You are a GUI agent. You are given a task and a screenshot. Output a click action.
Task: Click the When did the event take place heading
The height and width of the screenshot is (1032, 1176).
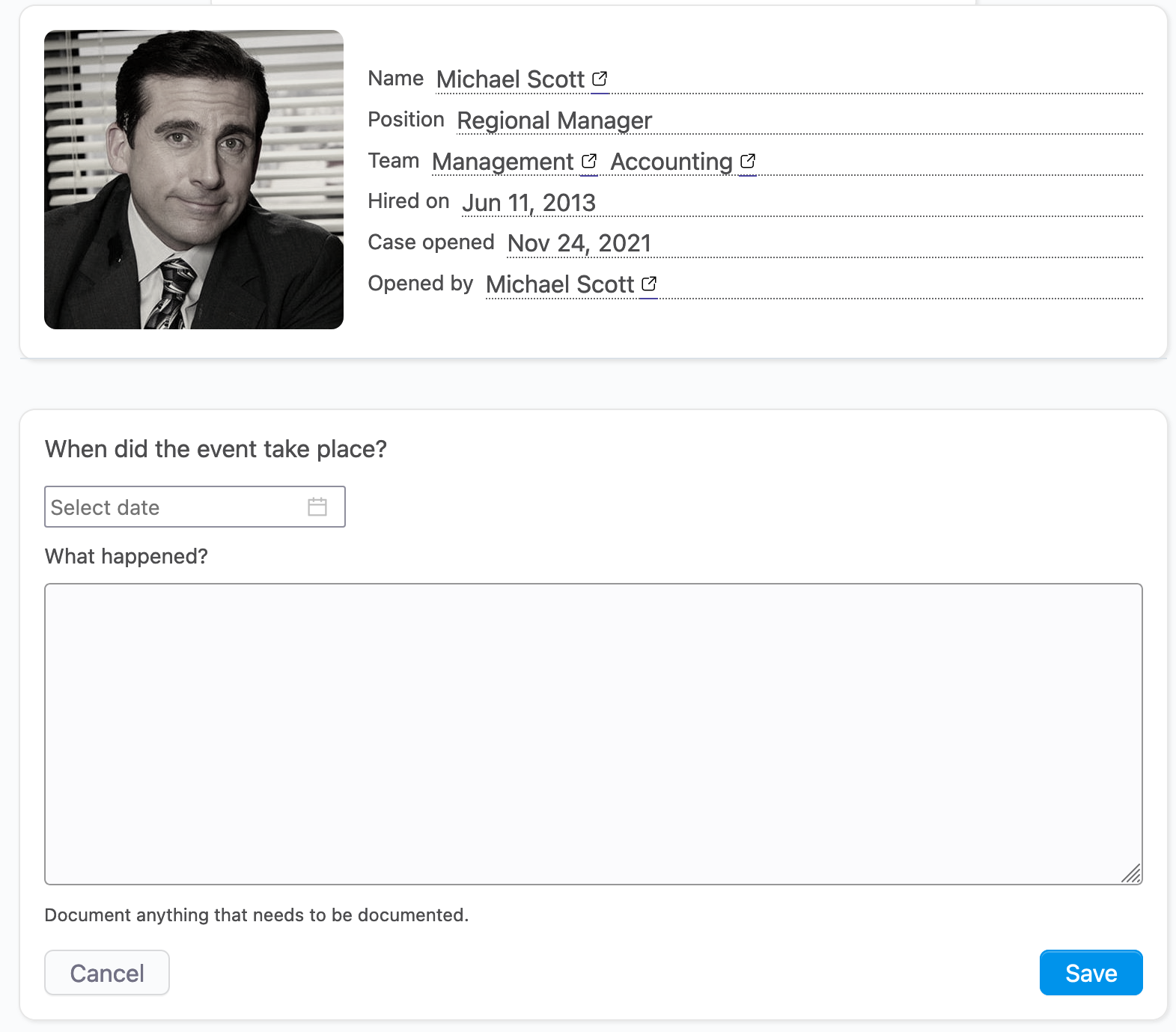[x=216, y=449]
